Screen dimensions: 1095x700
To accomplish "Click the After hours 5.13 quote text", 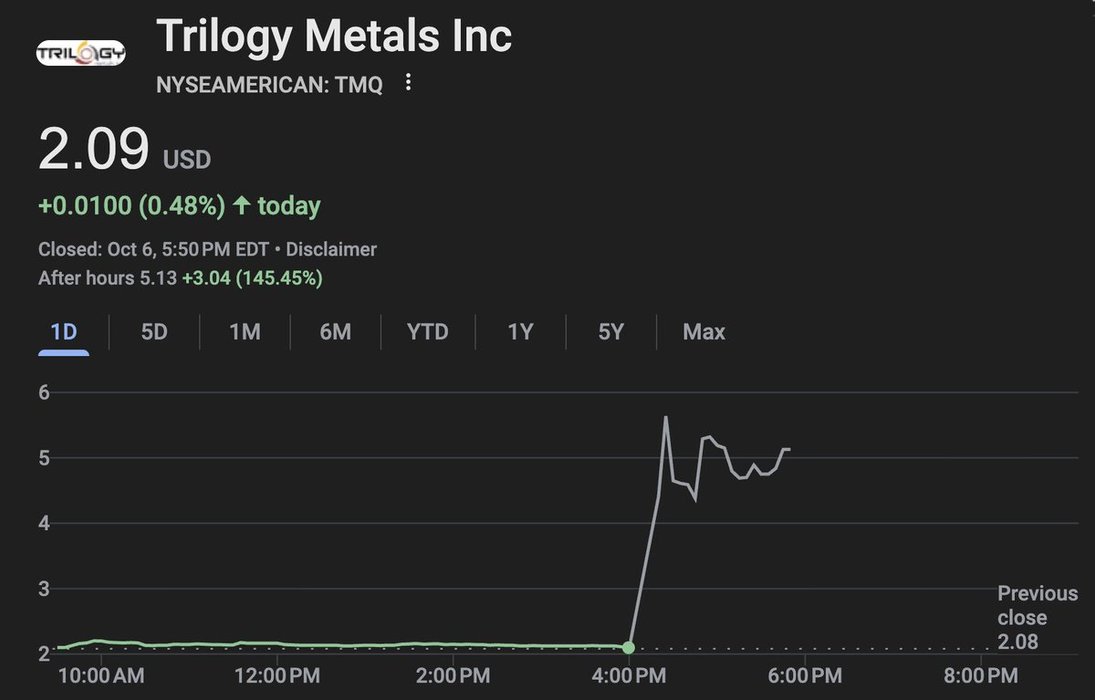I will pos(180,278).
